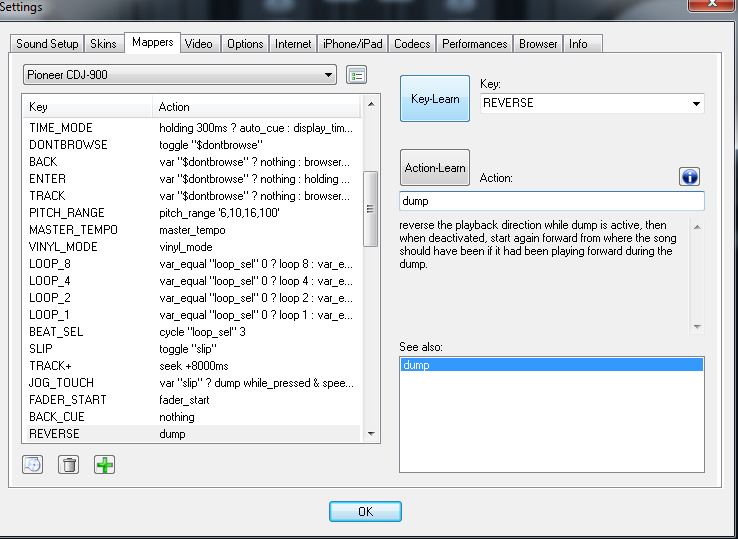The image size is (738, 539).
Task: Click the master_tempo action text
Action: 192,230
